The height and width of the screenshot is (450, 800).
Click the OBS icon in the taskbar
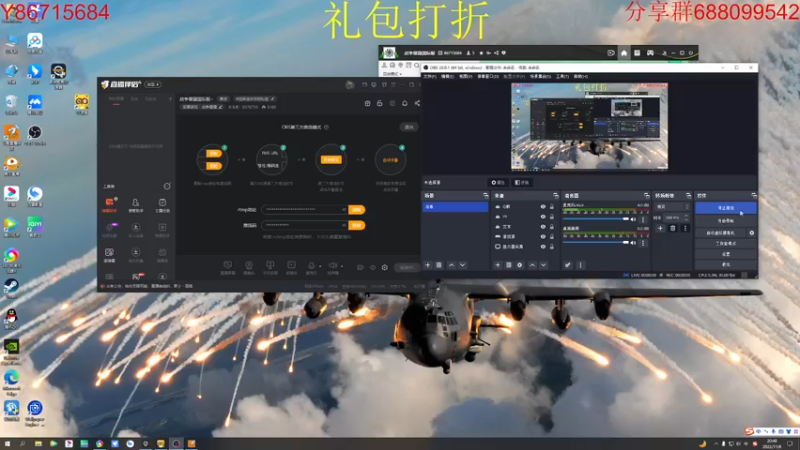[176, 444]
